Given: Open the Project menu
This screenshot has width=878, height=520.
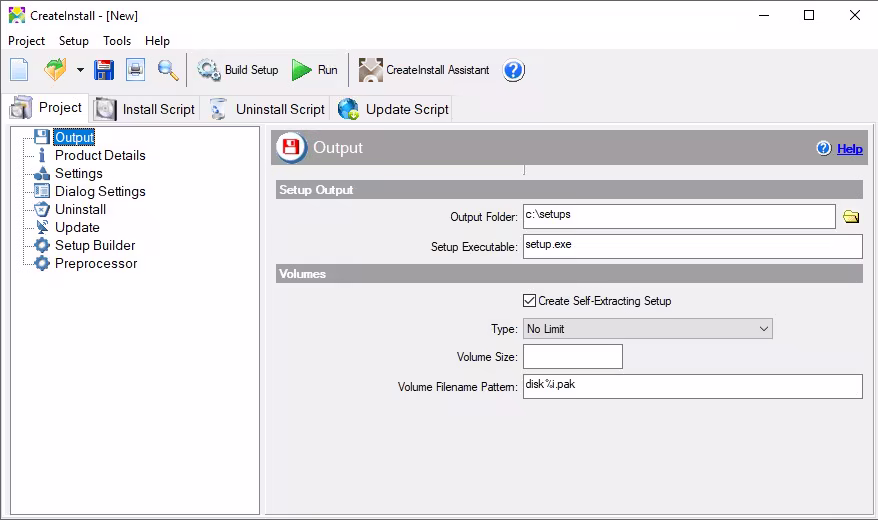Looking at the screenshot, I should pos(26,41).
